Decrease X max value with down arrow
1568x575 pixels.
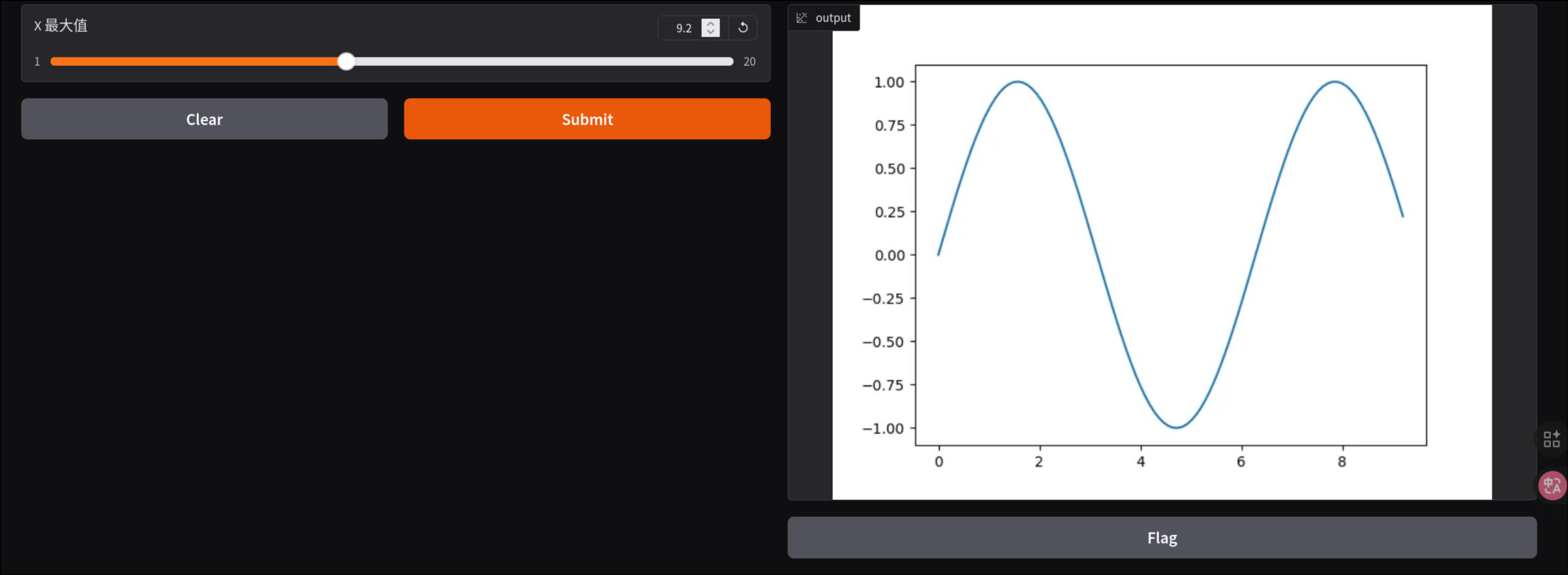[x=711, y=32]
